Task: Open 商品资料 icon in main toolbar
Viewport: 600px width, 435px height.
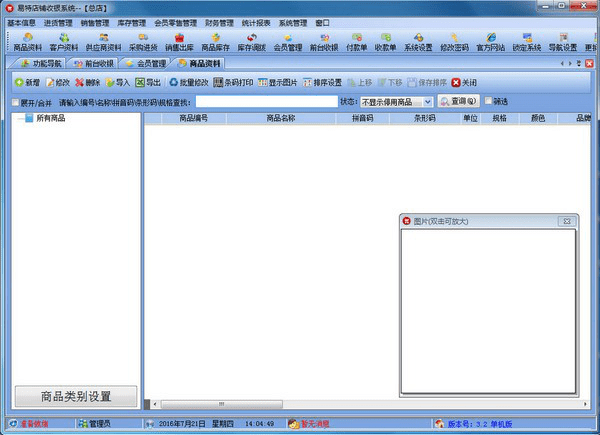Action: tap(28, 42)
